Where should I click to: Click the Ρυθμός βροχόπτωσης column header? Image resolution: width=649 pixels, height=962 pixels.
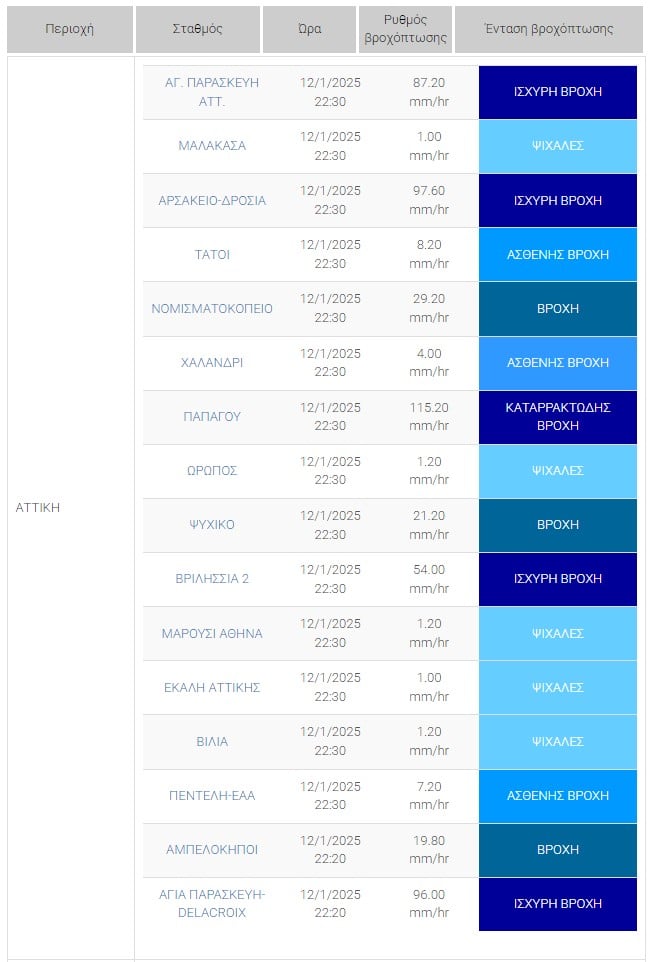click(405, 29)
